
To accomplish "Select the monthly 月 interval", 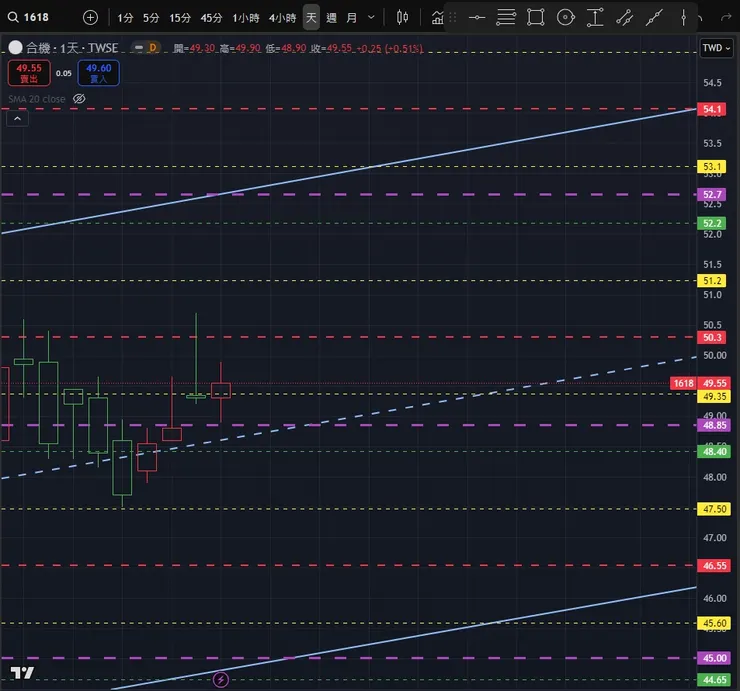I will pos(351,18).
